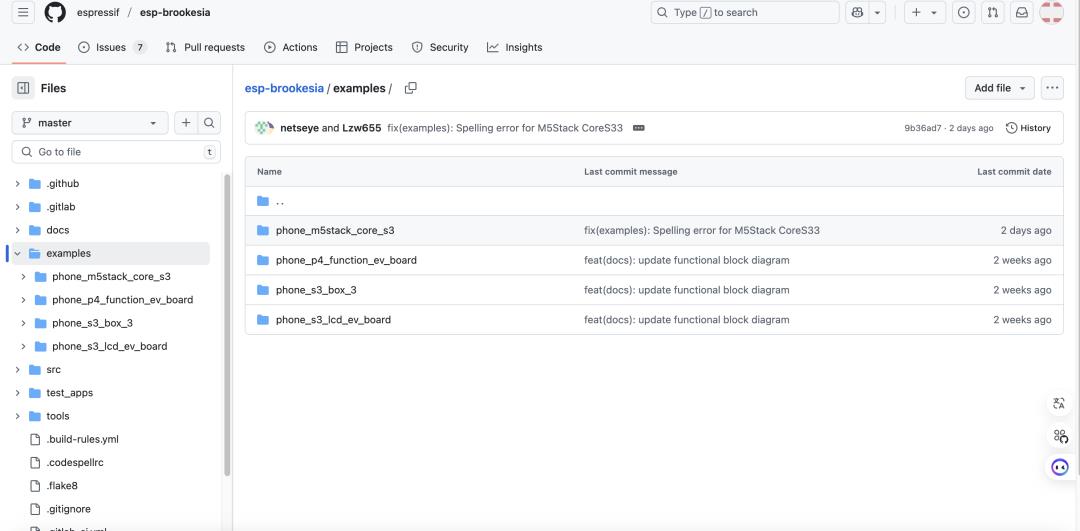Expand phone_m5stack_core_s3 tree chevron

(23, 277)
